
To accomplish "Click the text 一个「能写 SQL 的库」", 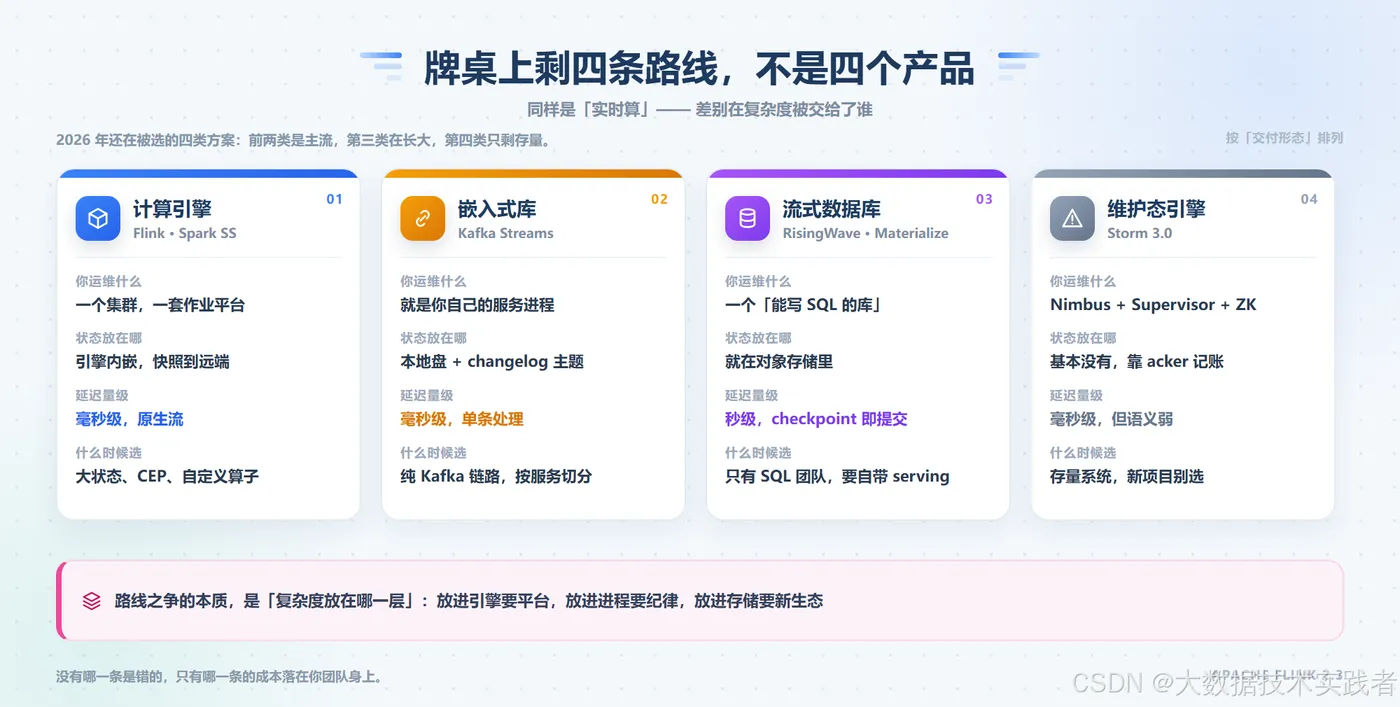I will (804, 305).
